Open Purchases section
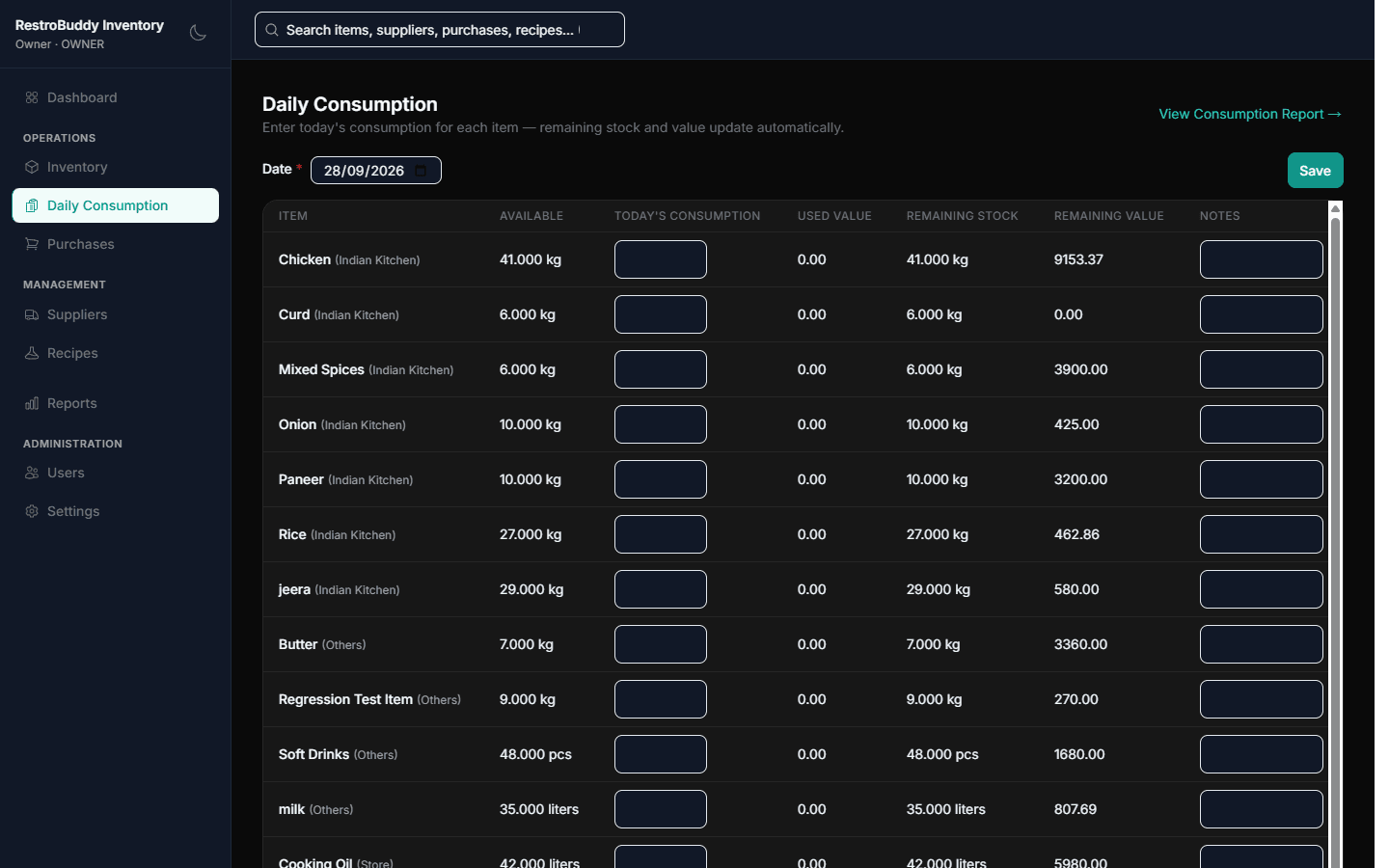The image size is (1389, 868). point(116,244)
